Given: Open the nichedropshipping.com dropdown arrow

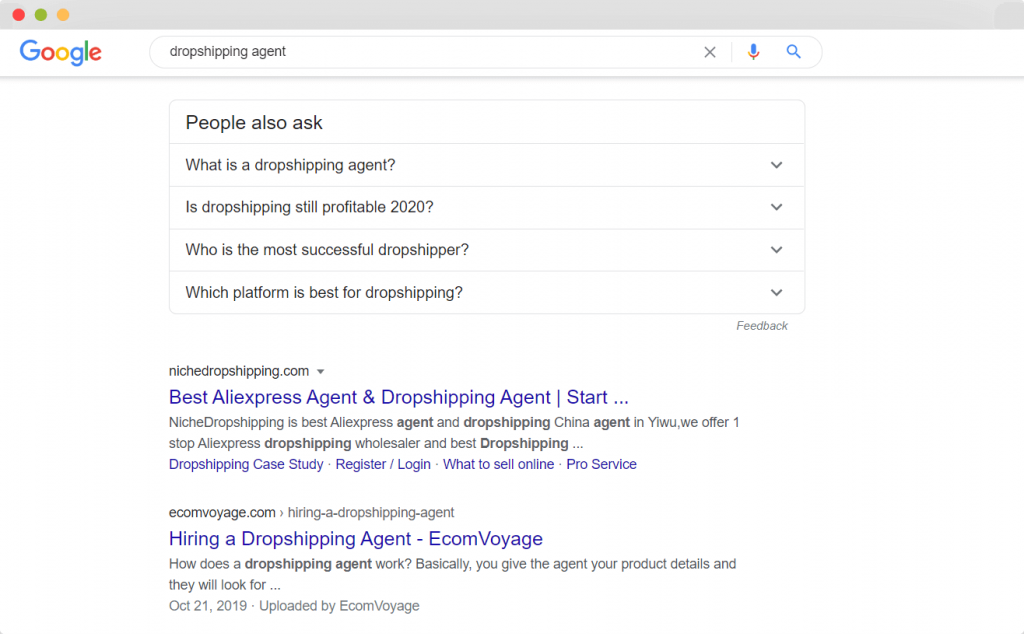Looking at the screenshot, I should point(321,372).
